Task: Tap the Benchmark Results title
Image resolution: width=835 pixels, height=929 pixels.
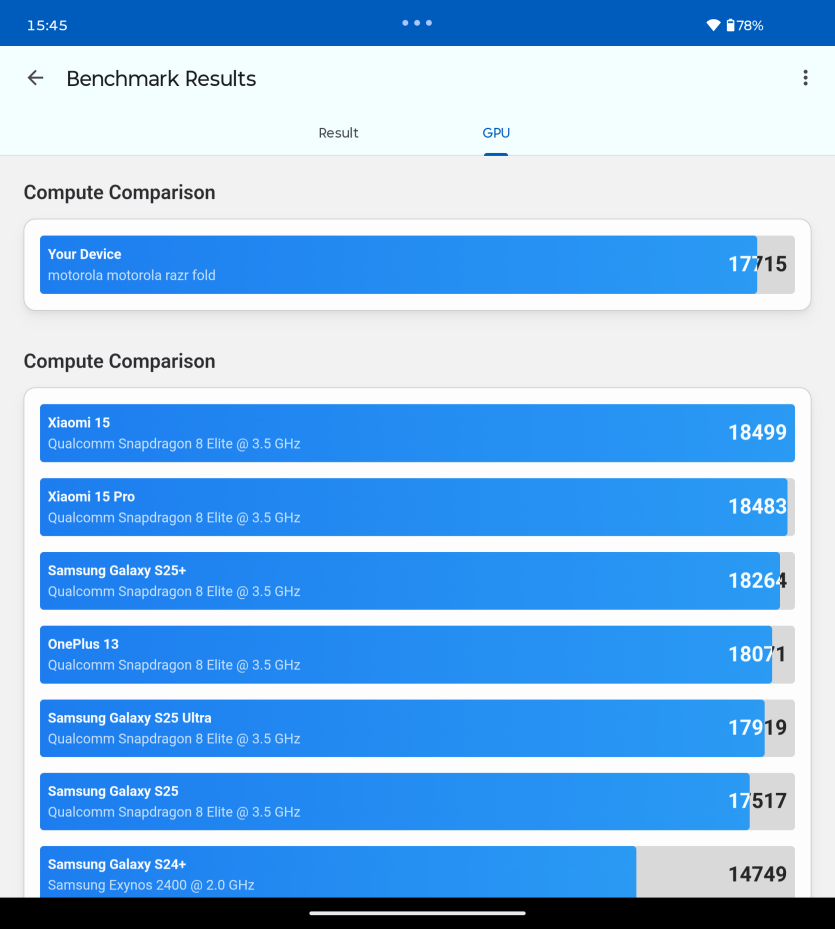Action: tap(161, 79)
